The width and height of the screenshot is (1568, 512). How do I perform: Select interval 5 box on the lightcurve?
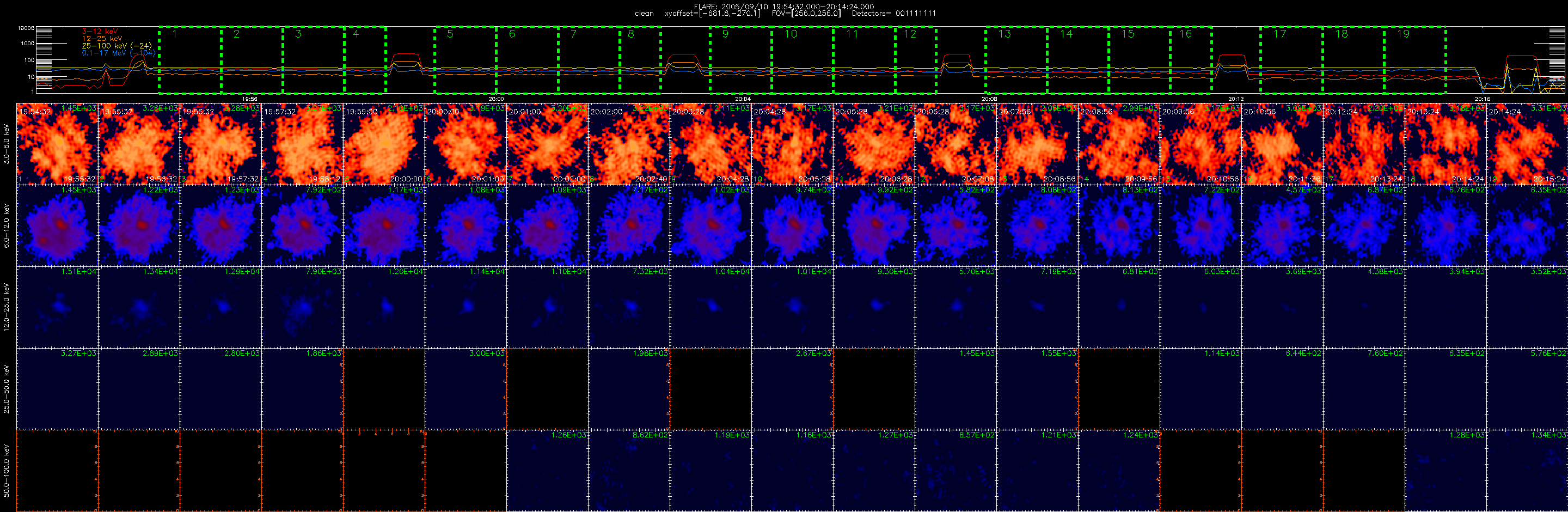(x=465, y=60)
